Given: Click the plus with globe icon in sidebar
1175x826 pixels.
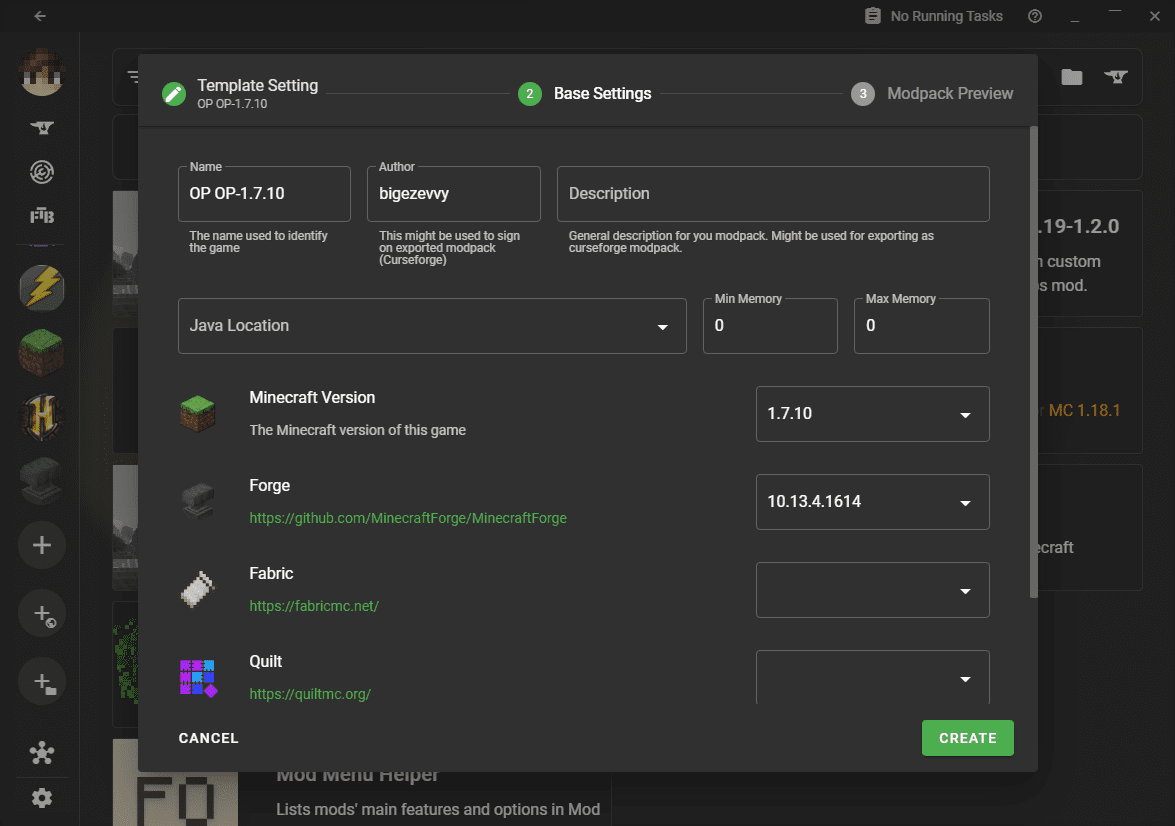Looking at the screenshot, I should [42, 614].
